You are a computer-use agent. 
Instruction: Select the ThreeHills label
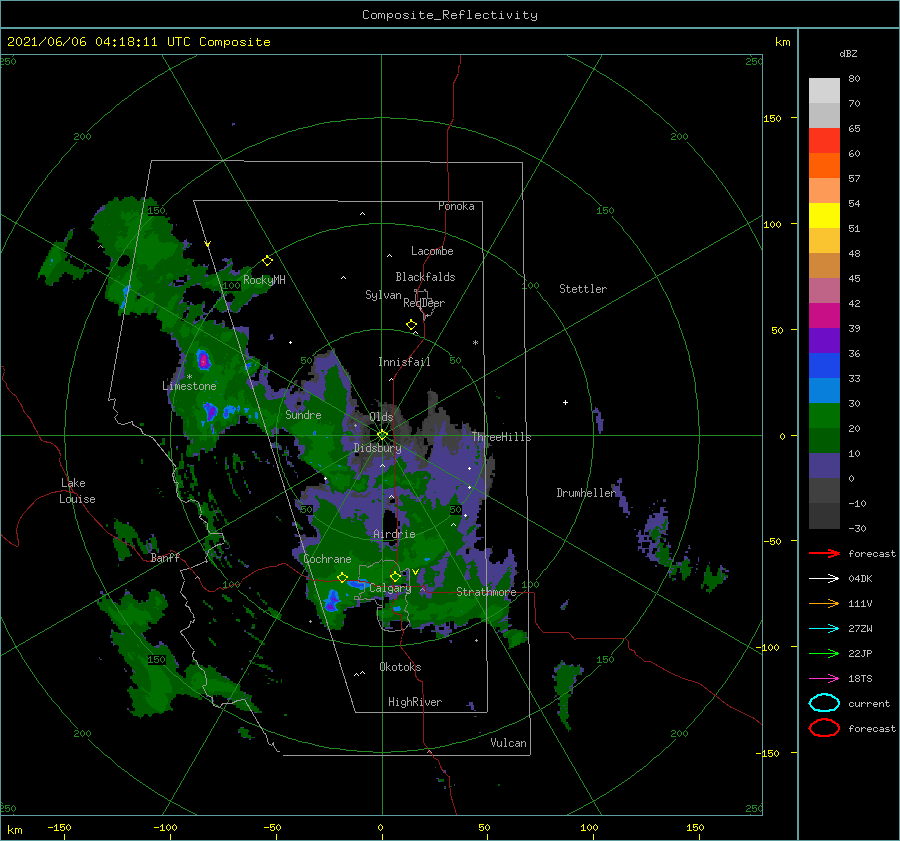(502, 437)
